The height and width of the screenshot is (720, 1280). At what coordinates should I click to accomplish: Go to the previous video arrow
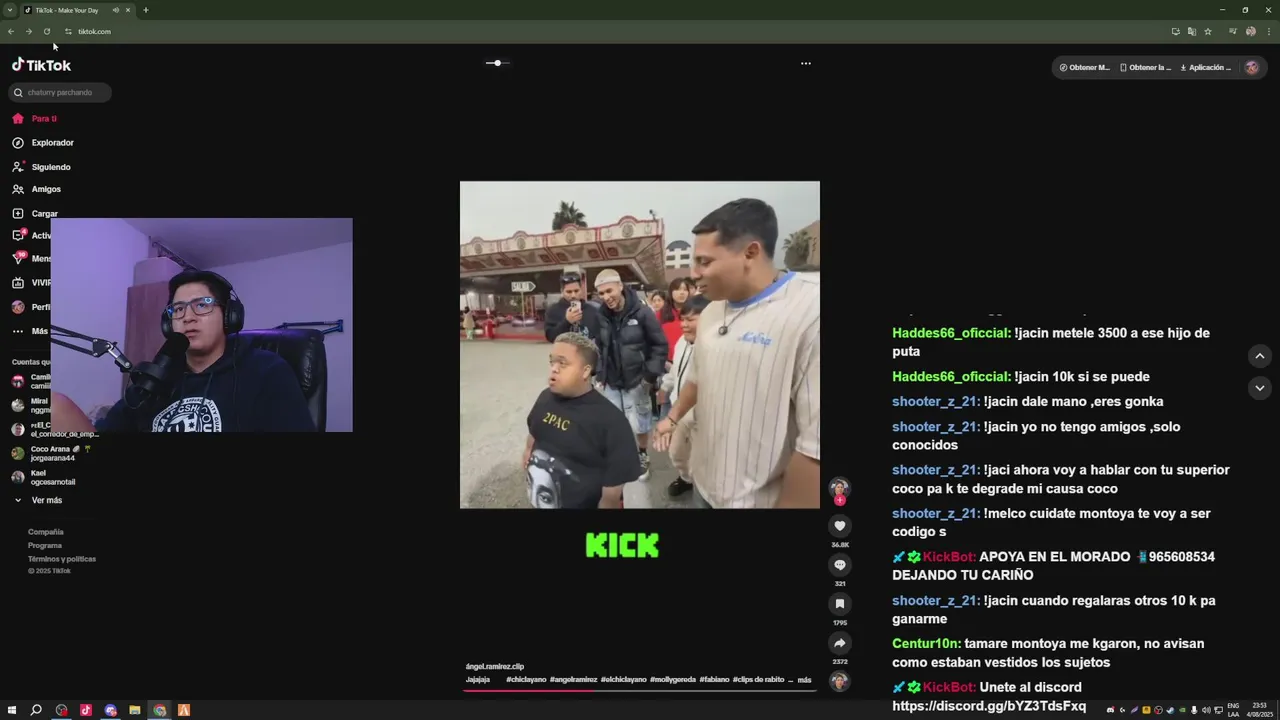pyautogui.click(x=1260, y=356)
